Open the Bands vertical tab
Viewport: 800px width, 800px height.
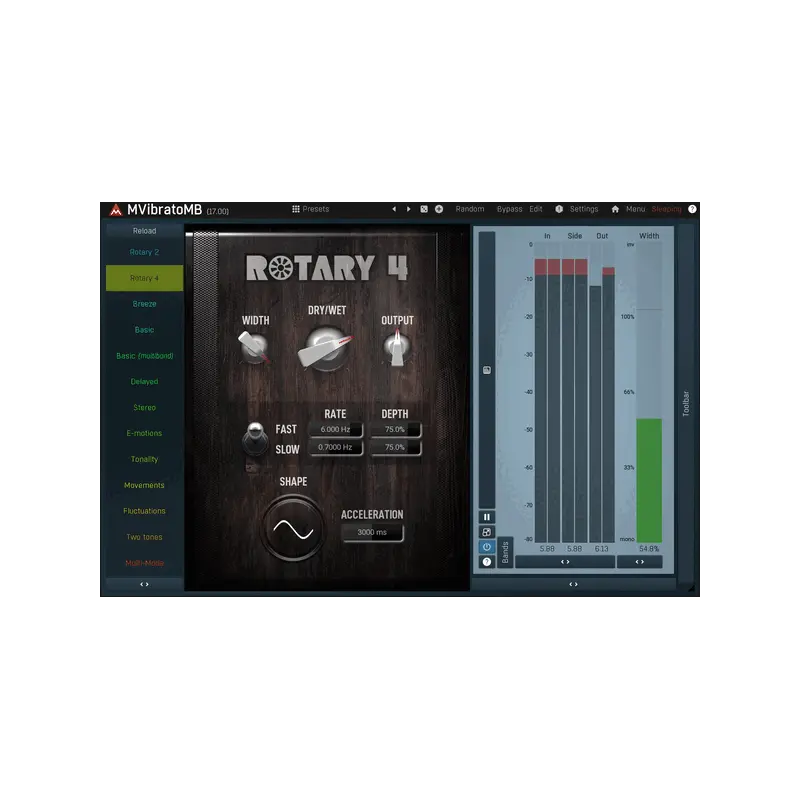(505, 553)
